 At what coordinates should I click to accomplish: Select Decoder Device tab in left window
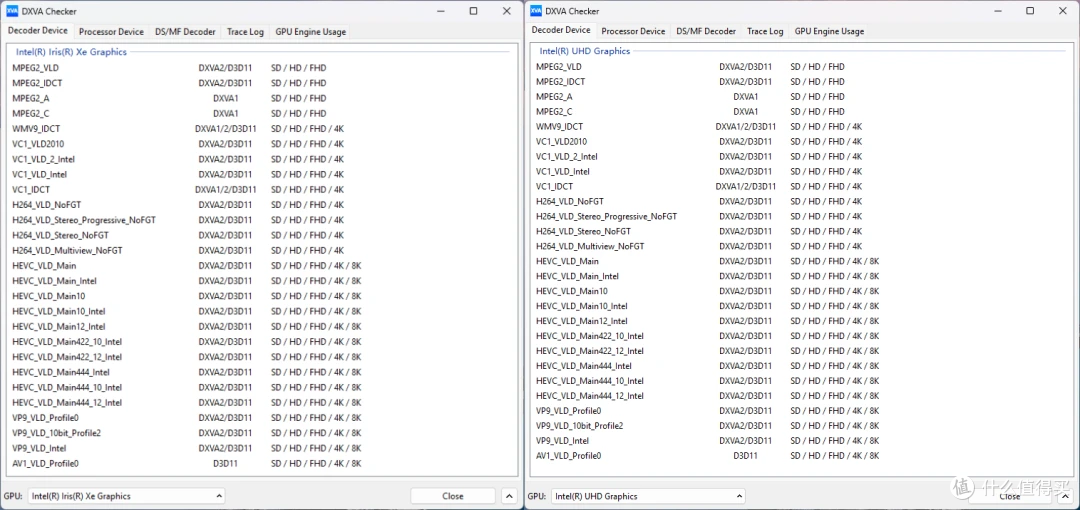(x=38, y=31)
